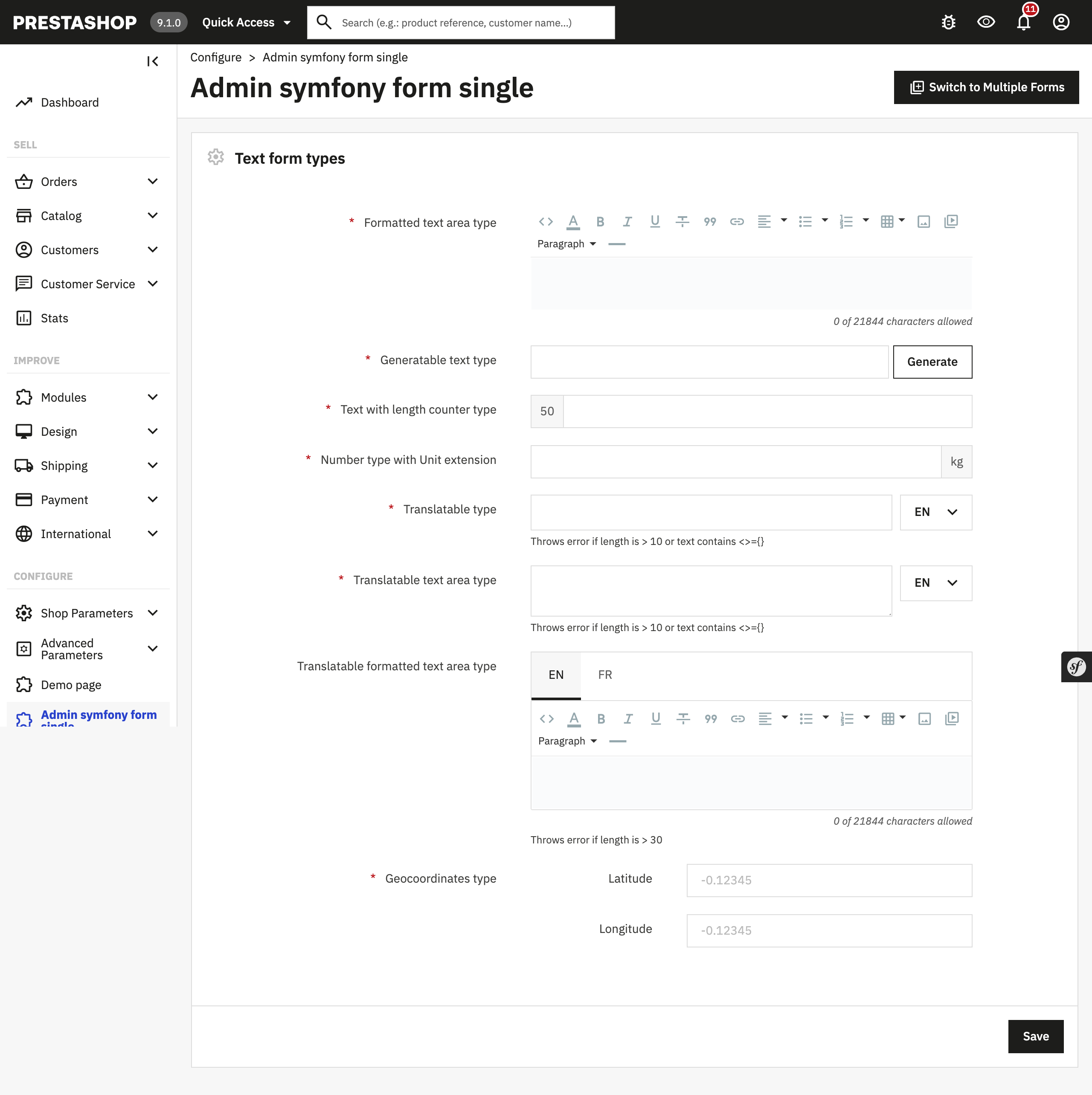Open the notifications bell
This screenshot has height=1095, width=1092.
tap(1023, 23)
